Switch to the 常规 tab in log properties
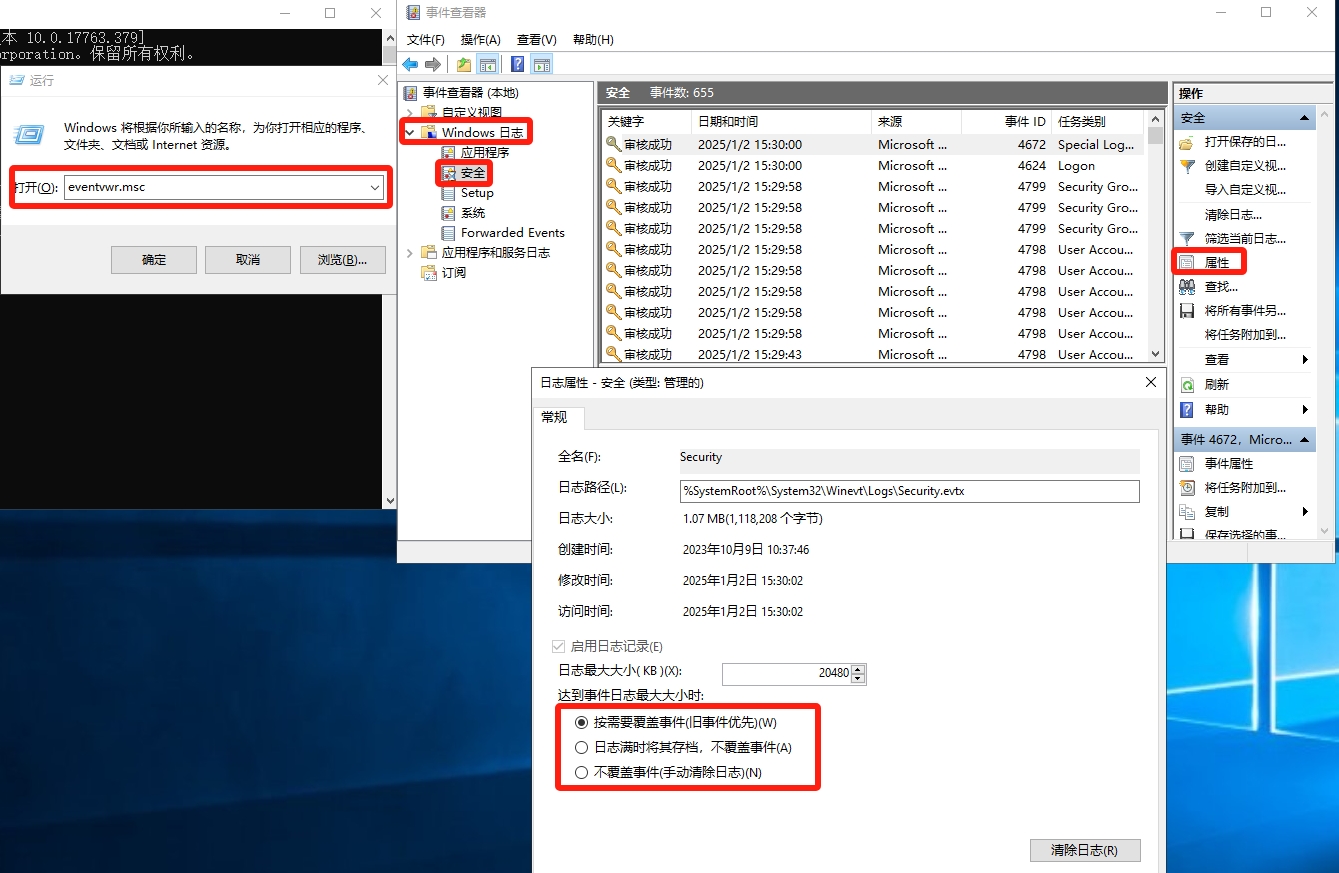 [556, 418]
